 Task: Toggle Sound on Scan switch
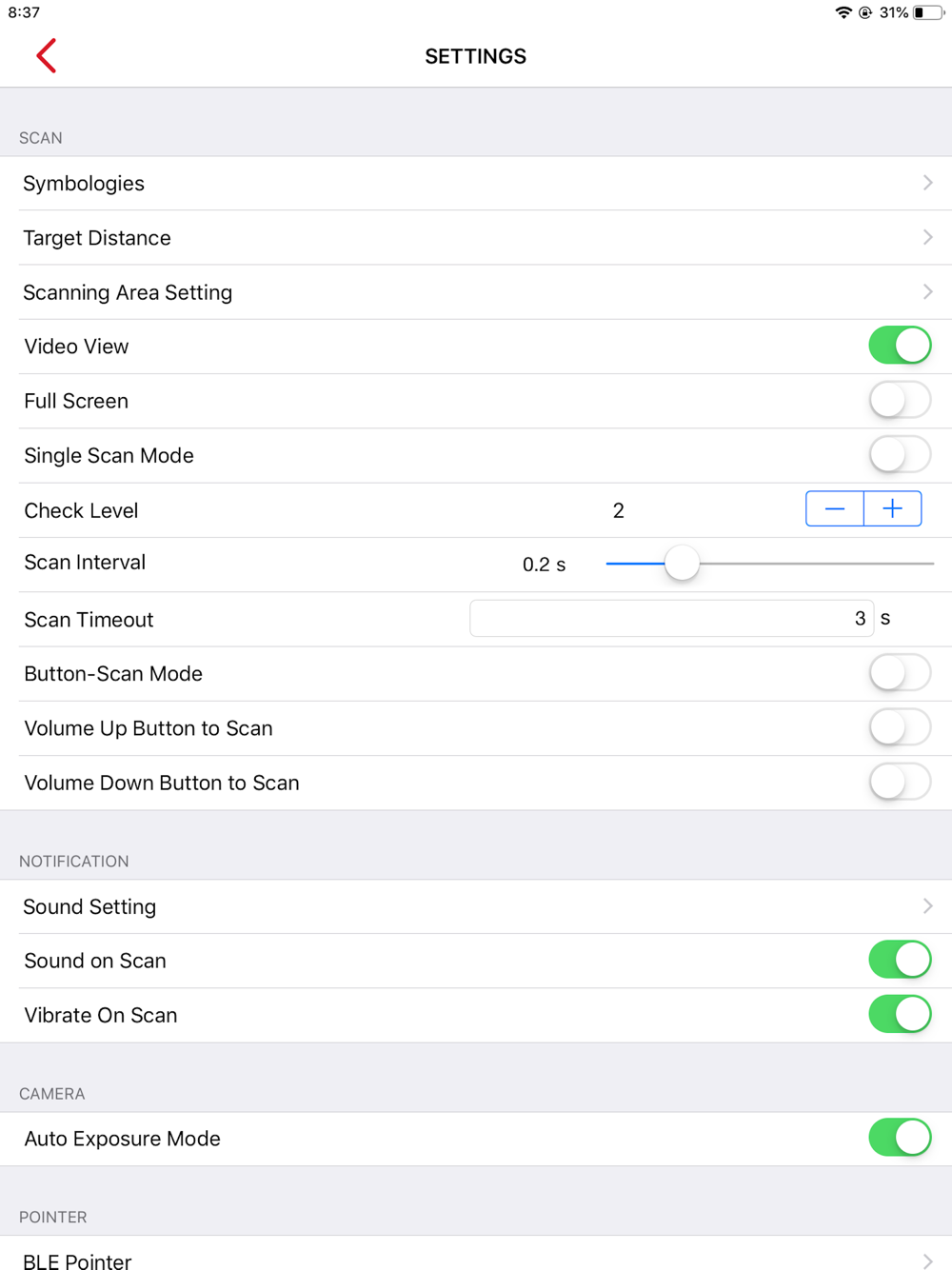click(900, 960)
